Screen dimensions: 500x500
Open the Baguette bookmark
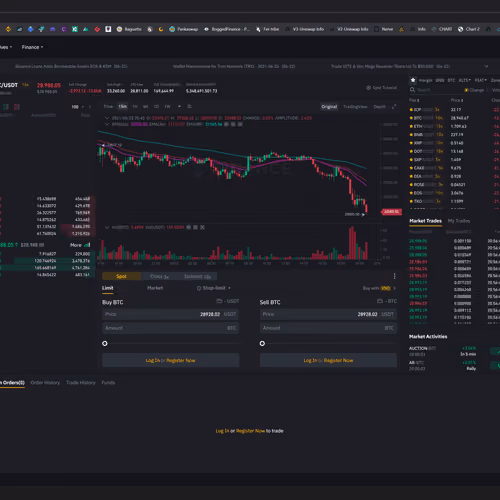pyautogui.click(x=129, y=29)
